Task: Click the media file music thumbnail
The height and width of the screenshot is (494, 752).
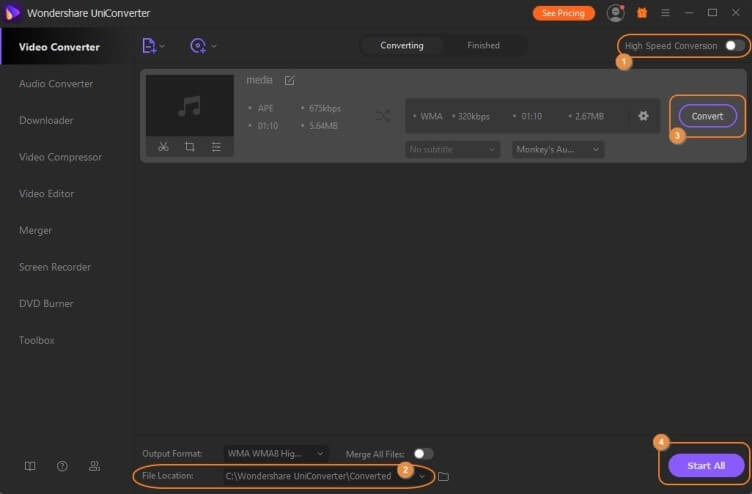Action: point(190,106)
